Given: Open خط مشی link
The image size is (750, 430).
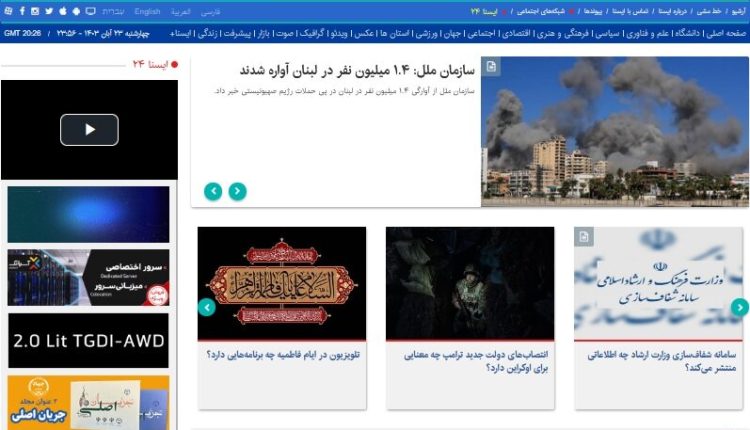Looking at the screenshot, I should pos(709,11).
